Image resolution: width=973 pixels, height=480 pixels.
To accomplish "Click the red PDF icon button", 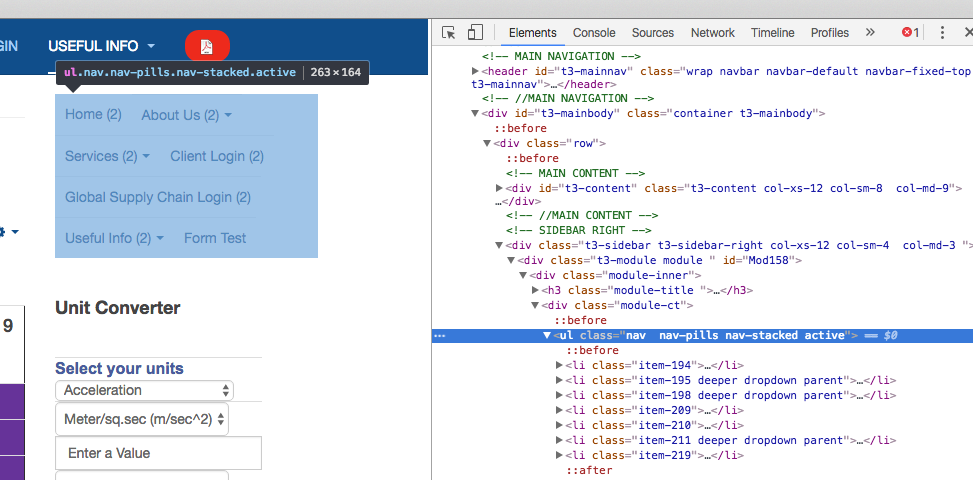I will coord(207,46).
